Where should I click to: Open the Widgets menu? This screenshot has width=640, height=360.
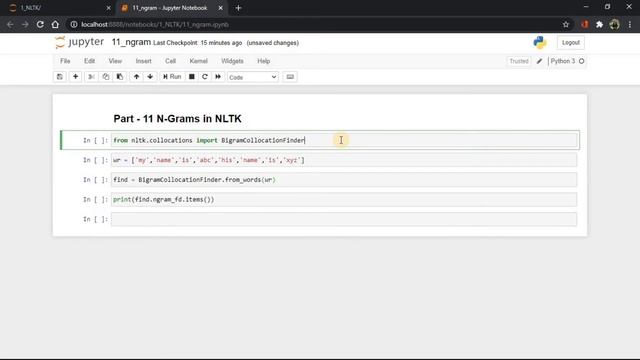tap(232, 61)
